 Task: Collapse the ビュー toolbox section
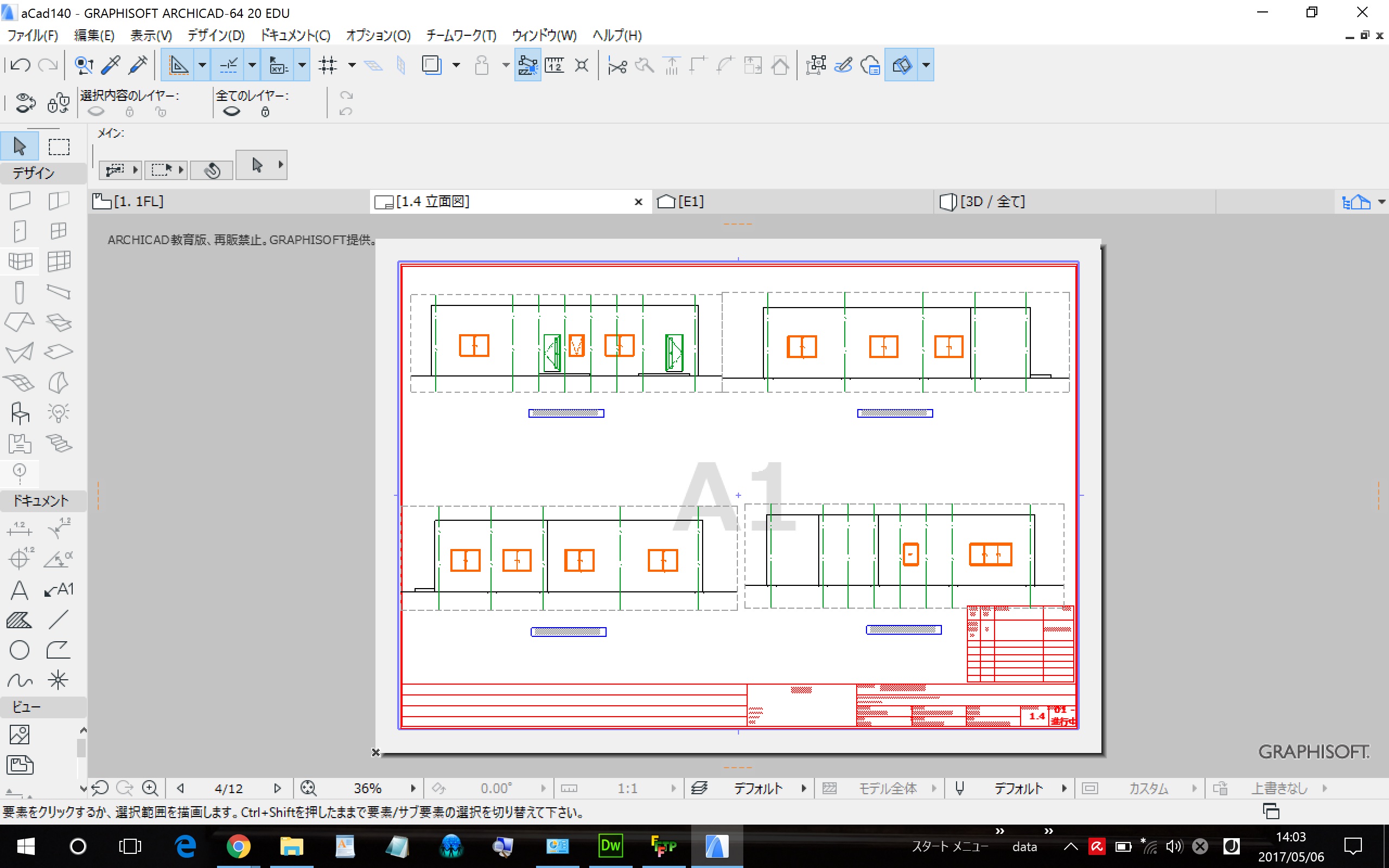coord(43,707)
